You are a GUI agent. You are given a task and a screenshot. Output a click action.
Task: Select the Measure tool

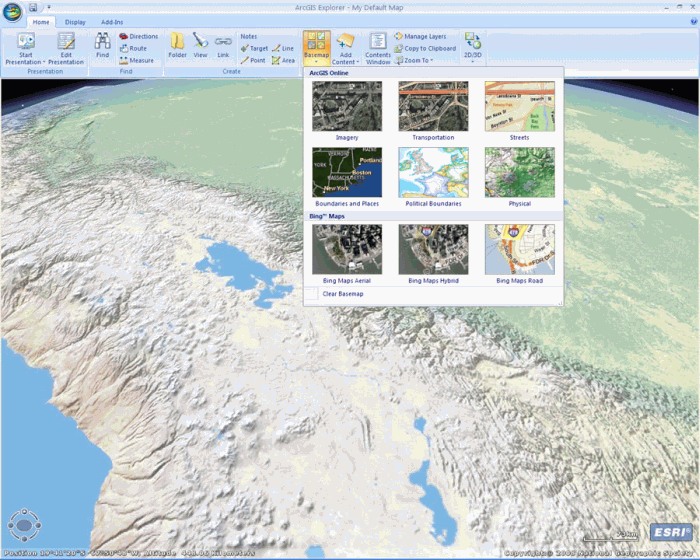click(137, 60)
